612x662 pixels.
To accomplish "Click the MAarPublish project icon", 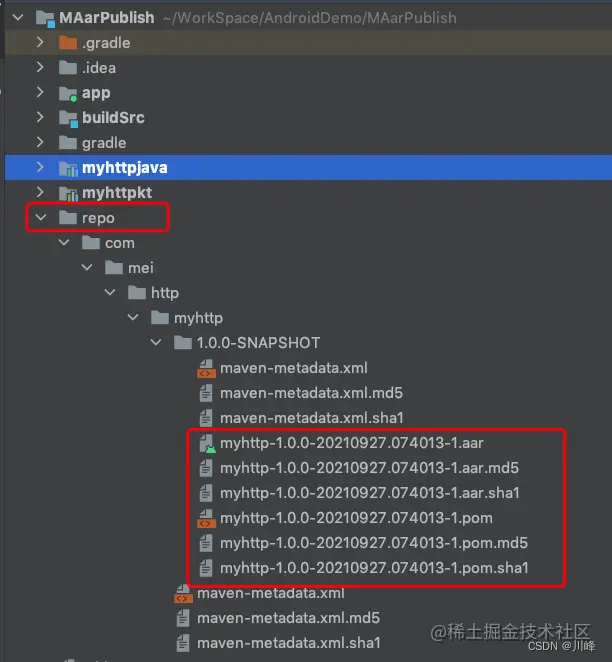I will tap(45, 19).
